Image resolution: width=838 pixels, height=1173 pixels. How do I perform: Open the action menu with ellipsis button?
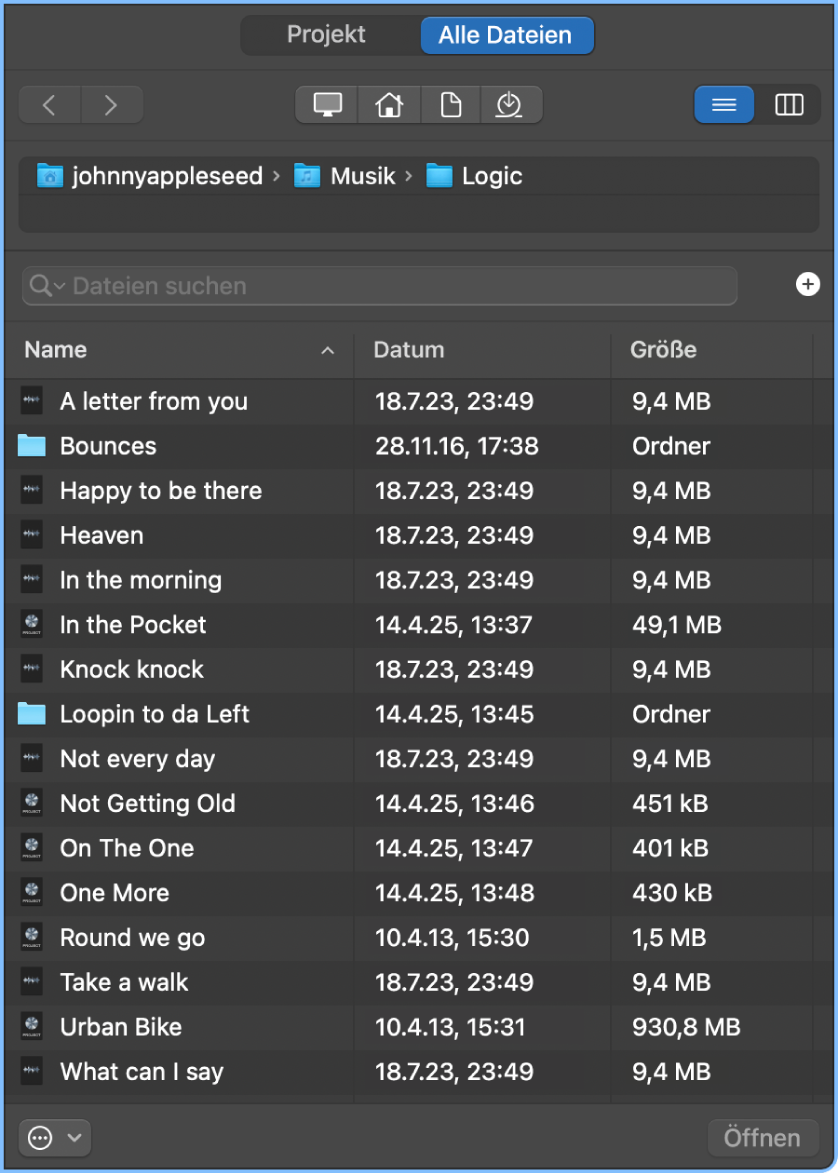click(x=54, y=1137)
